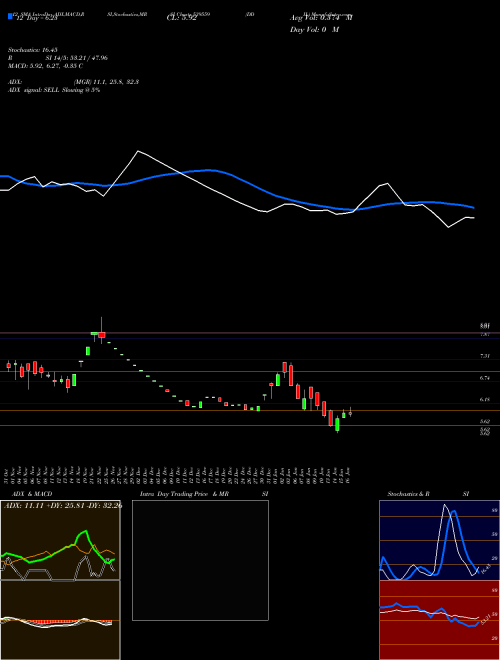Image resolution: width=500 pixels, height=660 pixels.
Task: Click the 'CL: 5.92' close price label
Action: [x=181, y=18]
